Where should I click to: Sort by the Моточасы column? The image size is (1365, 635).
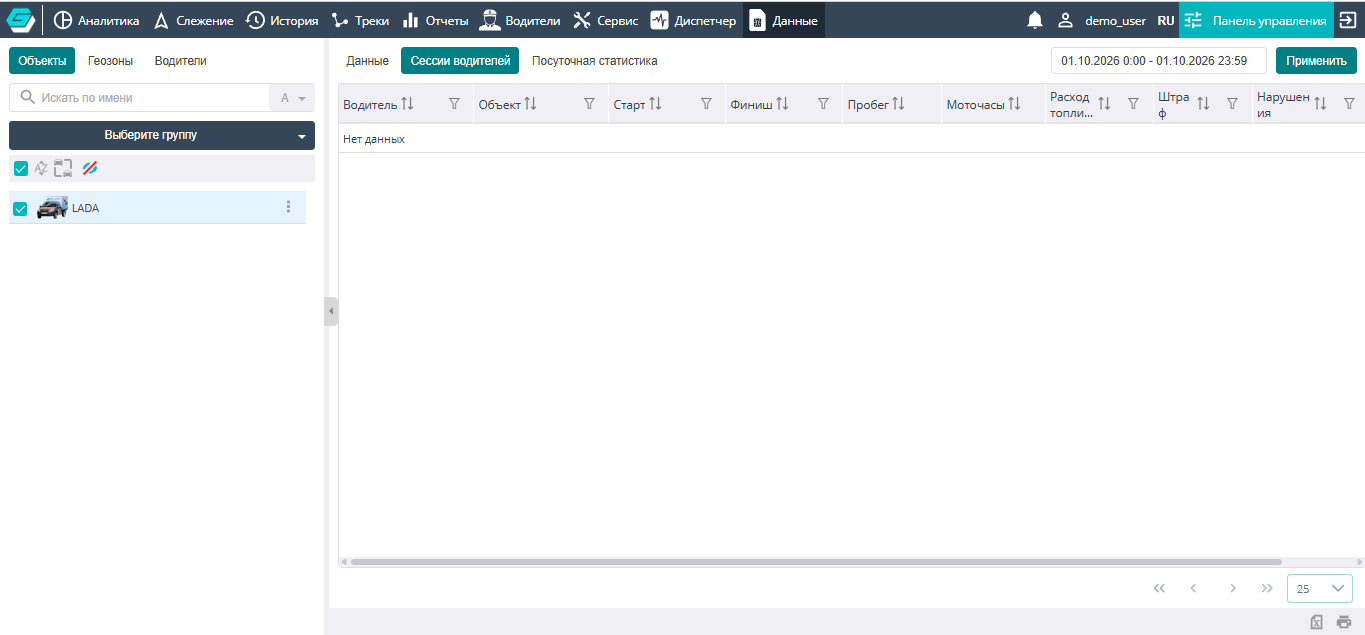click(x=1014, y=104)
